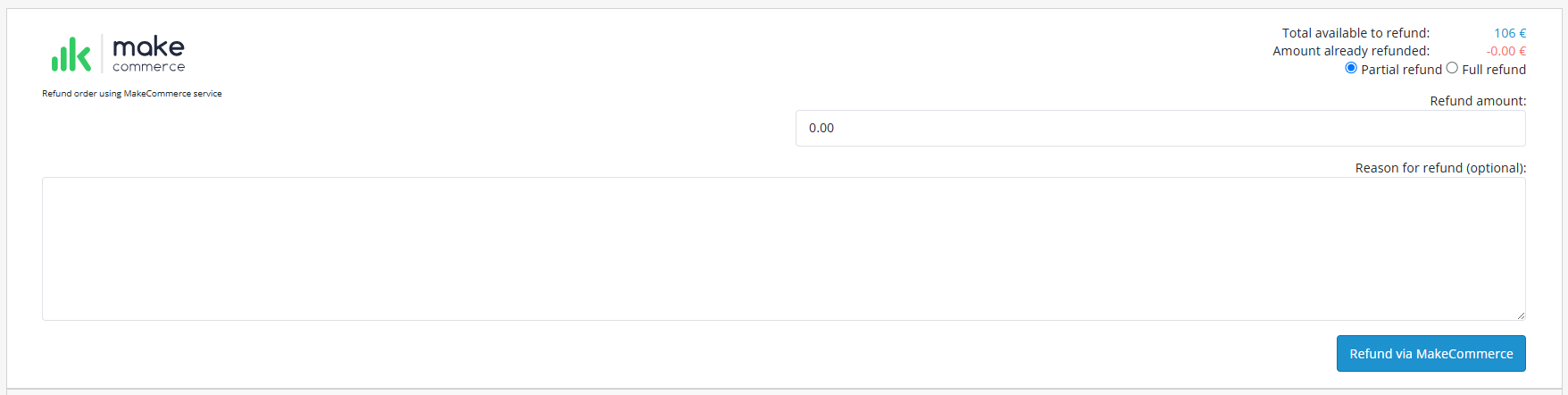
Task: Click the "Refund amount:" label
Action: 1478,101
